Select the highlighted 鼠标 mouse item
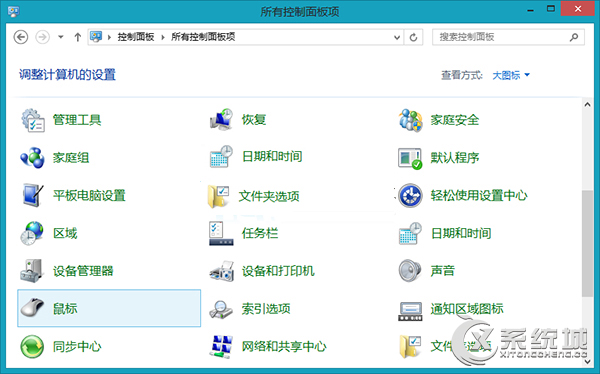 109,308
